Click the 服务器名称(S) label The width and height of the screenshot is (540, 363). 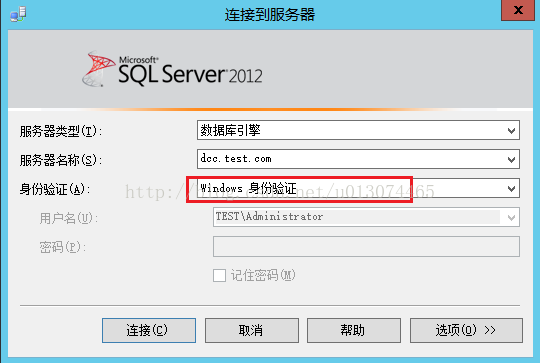[61, 160]
